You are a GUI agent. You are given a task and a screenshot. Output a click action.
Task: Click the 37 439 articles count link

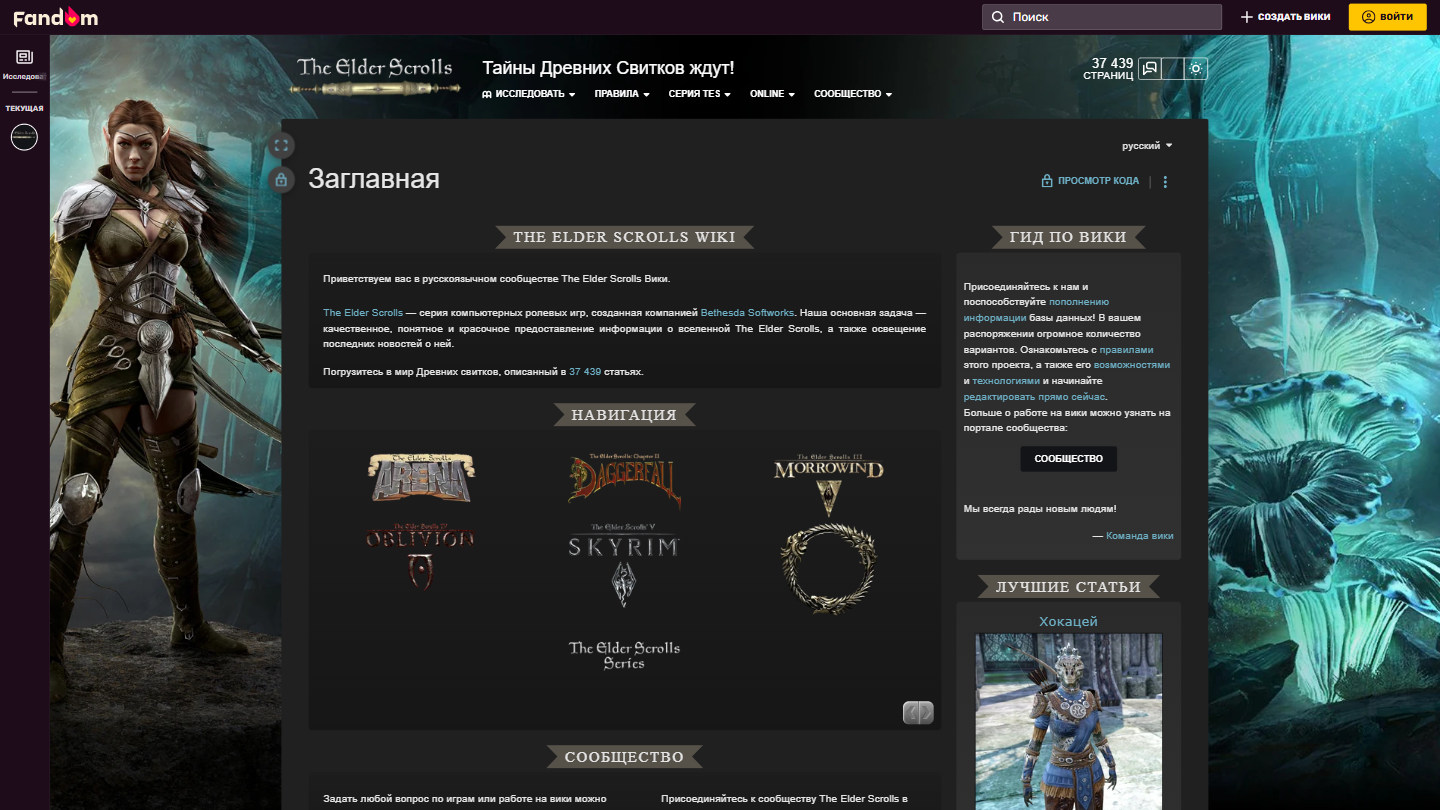pos(585,372)
